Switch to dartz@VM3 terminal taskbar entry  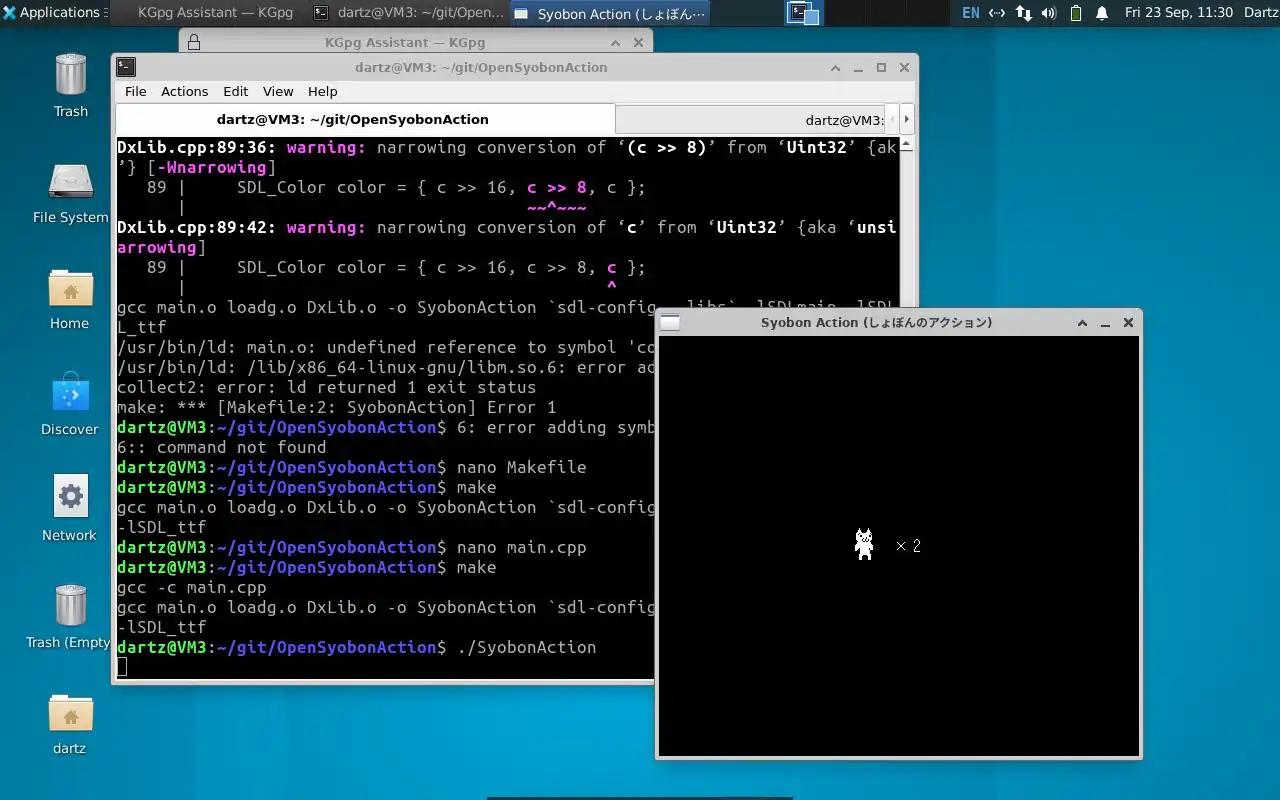[408, 13]
